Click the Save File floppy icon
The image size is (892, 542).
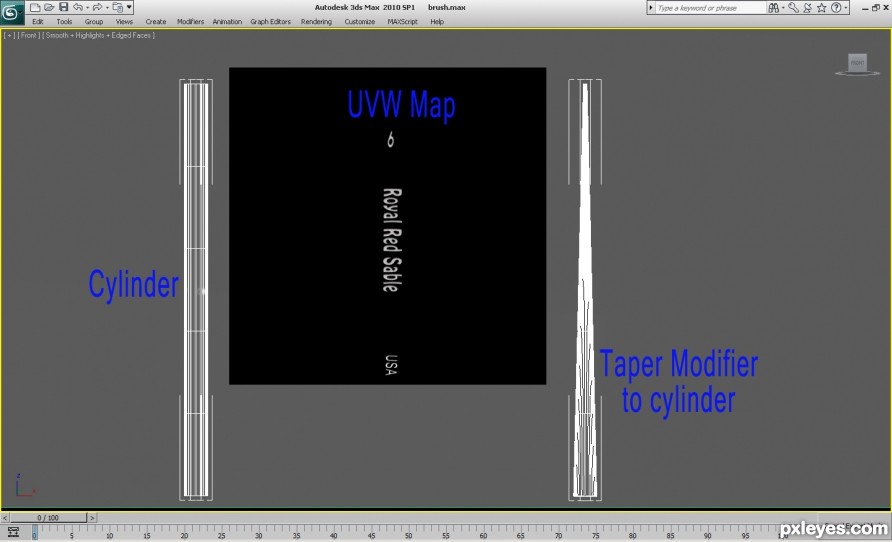click(x=64, y=7)
